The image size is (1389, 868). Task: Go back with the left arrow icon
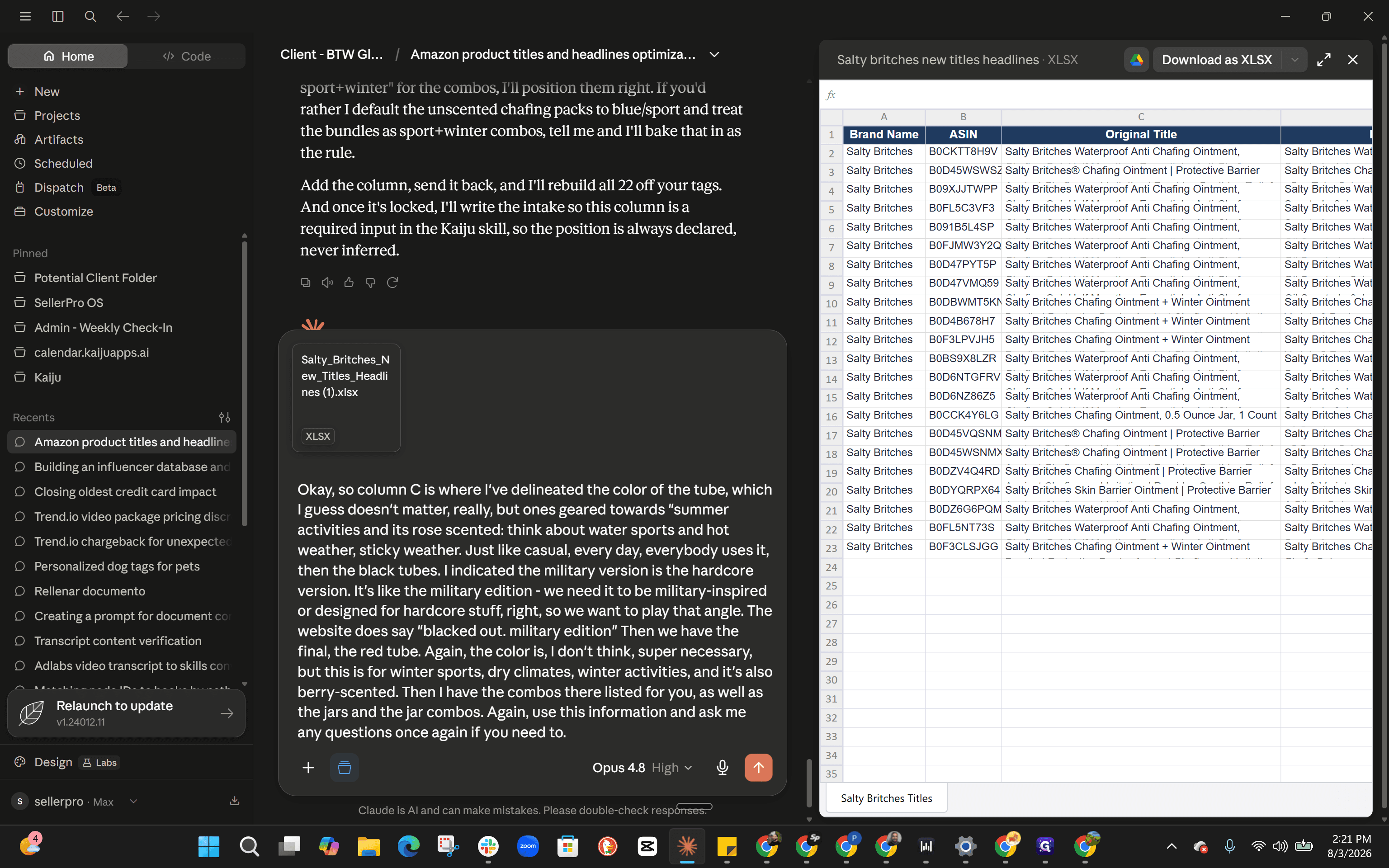click(x=123, y=16)
